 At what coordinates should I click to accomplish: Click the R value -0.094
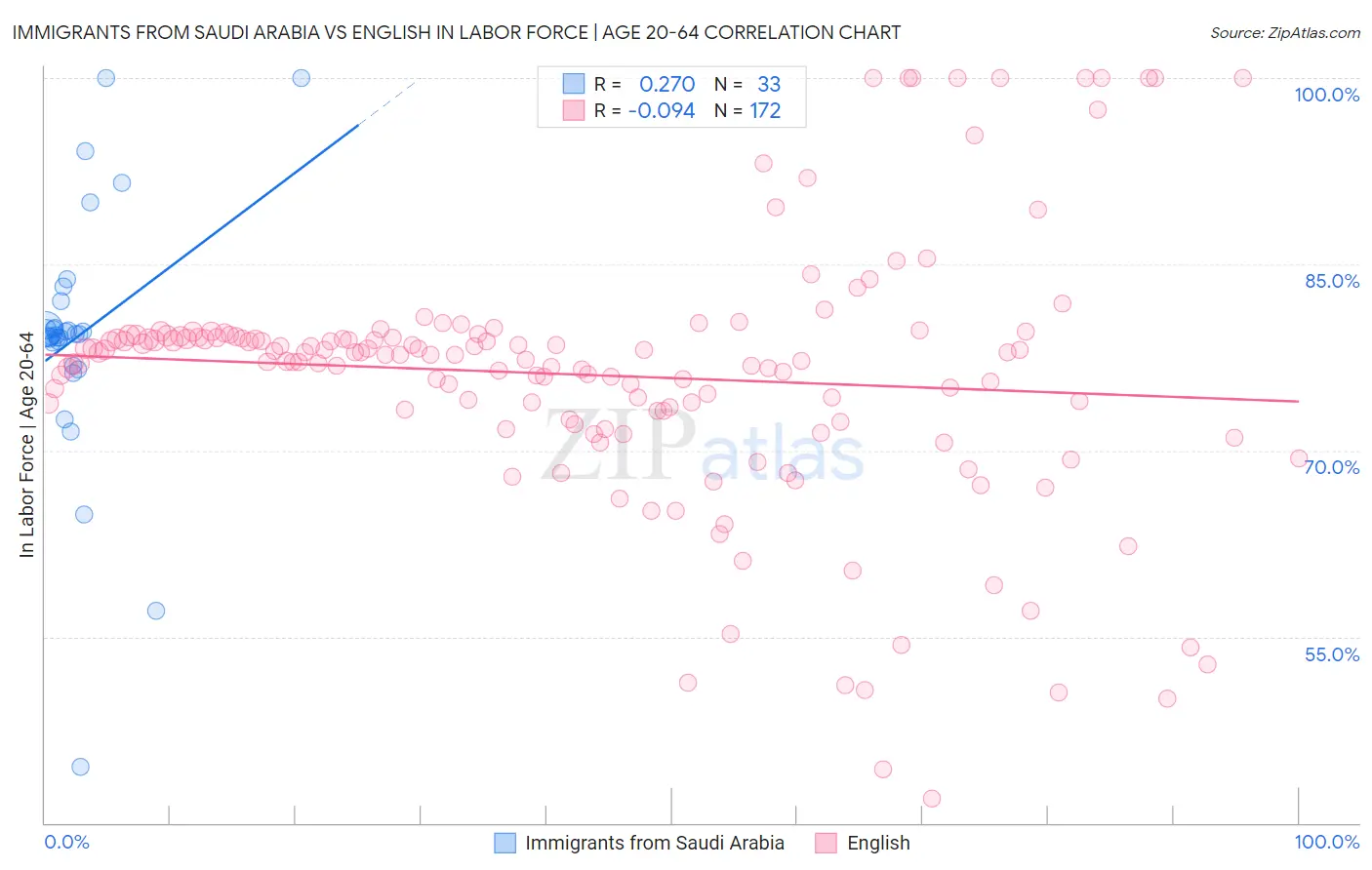pyautogui.click(x=662, y=110)
